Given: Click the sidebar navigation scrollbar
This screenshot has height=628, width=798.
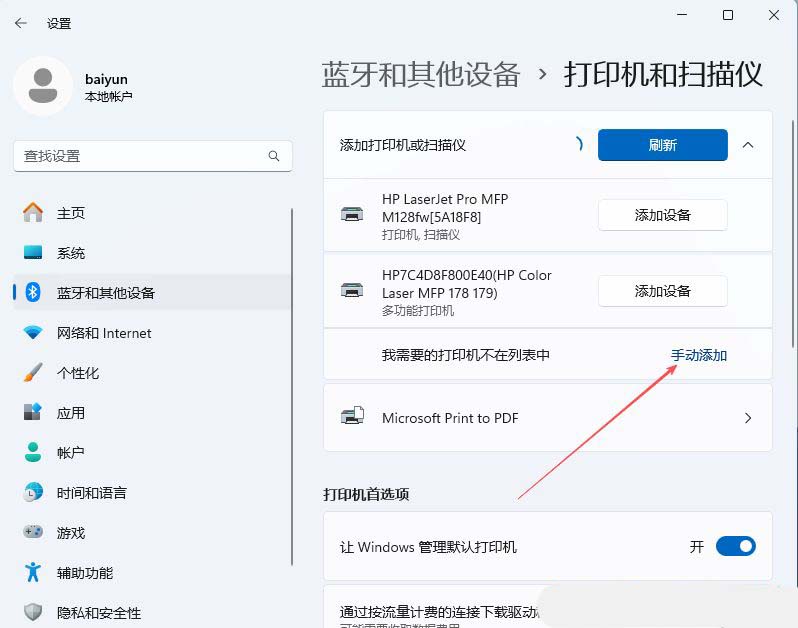Looking at the screenshot, I should pos(292,387).
